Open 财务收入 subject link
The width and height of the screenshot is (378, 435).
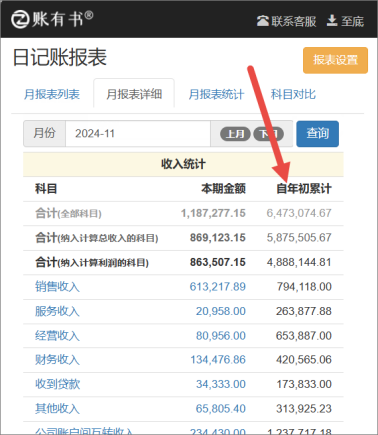coord(57,360)
